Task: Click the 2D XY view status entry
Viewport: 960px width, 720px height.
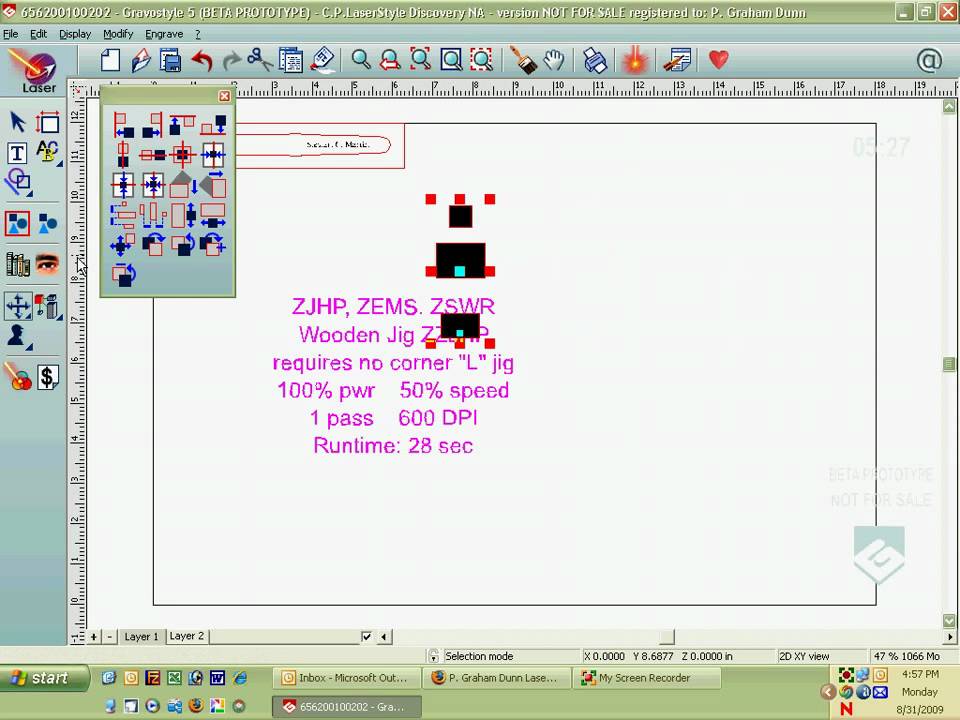Action: 804,656
